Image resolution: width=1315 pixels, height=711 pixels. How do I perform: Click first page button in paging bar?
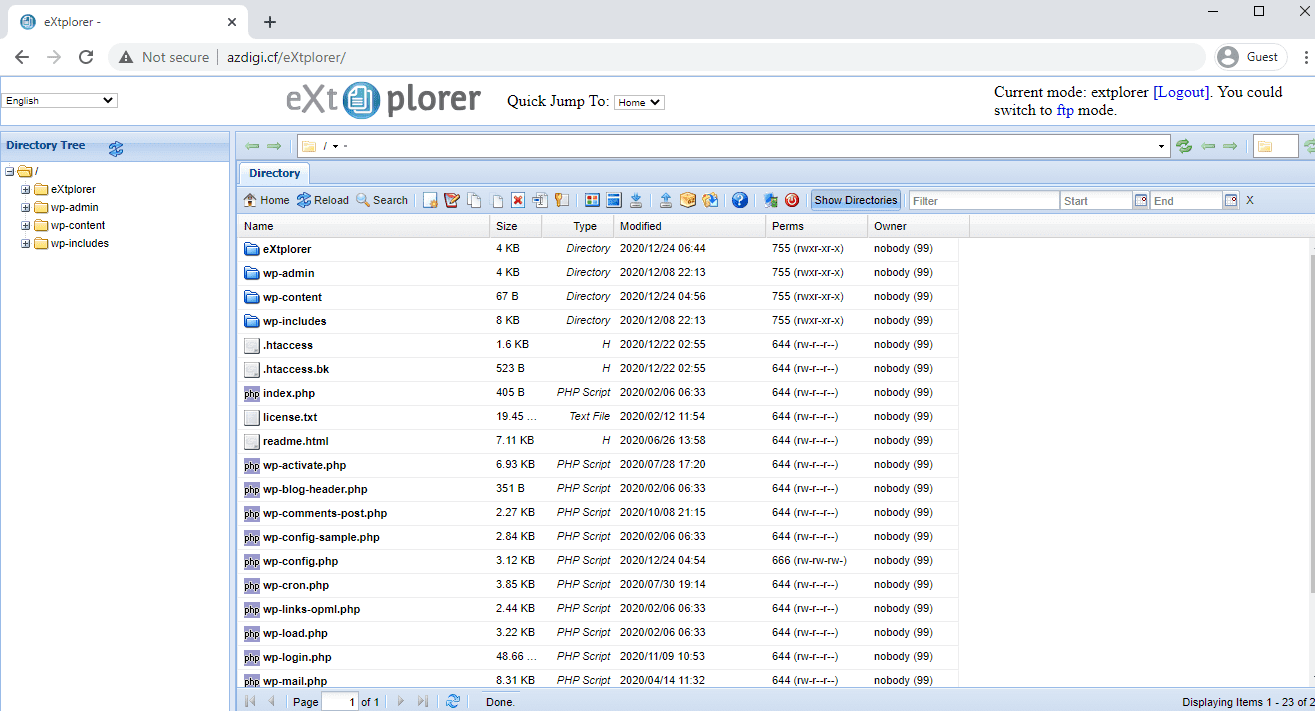pos(250,702)
